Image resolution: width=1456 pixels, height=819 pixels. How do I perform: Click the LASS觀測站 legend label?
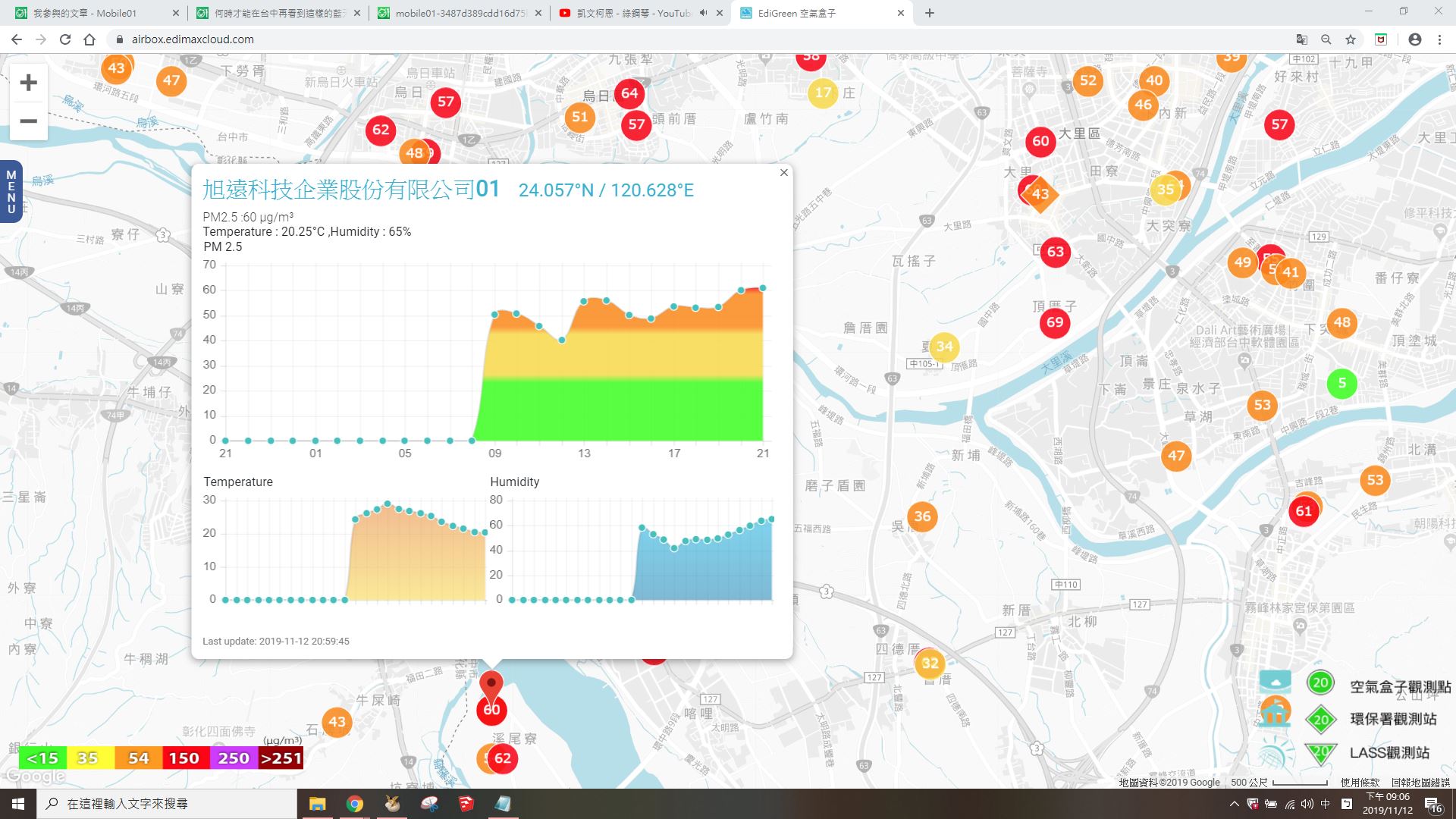click(x=1389, y=753)
